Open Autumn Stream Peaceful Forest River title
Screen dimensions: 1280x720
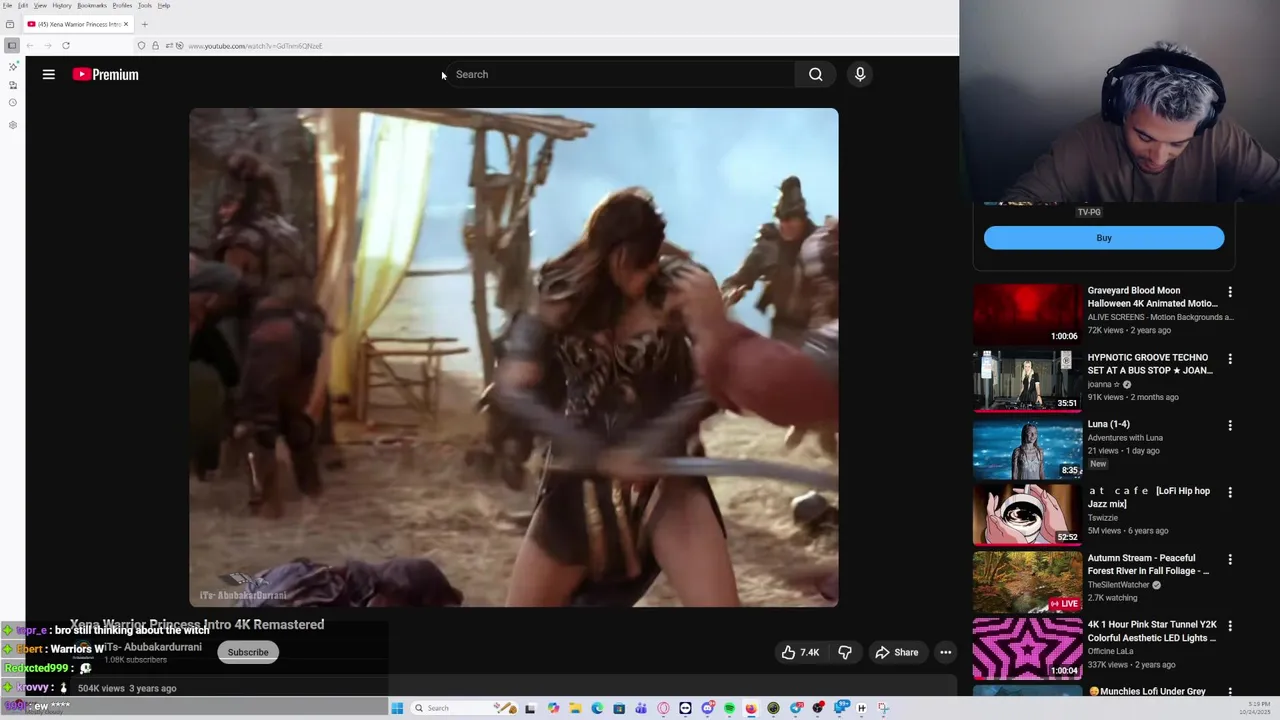click(1148, 564)
